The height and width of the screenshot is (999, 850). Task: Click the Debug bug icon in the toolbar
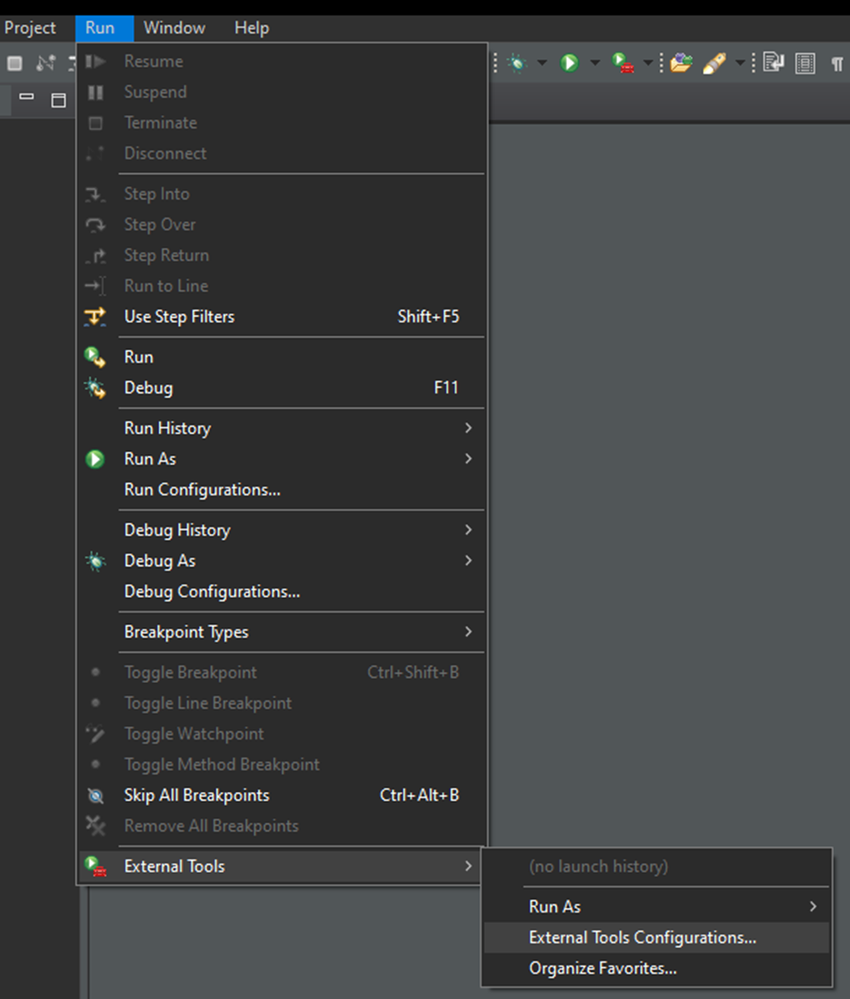coord(516,63)
